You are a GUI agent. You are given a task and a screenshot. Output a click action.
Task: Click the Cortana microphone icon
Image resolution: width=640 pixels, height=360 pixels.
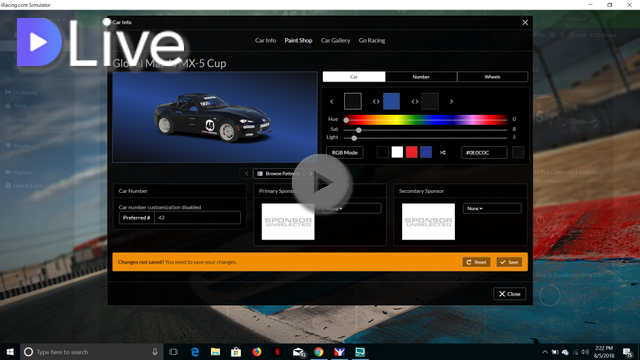(x=155, y=352)
